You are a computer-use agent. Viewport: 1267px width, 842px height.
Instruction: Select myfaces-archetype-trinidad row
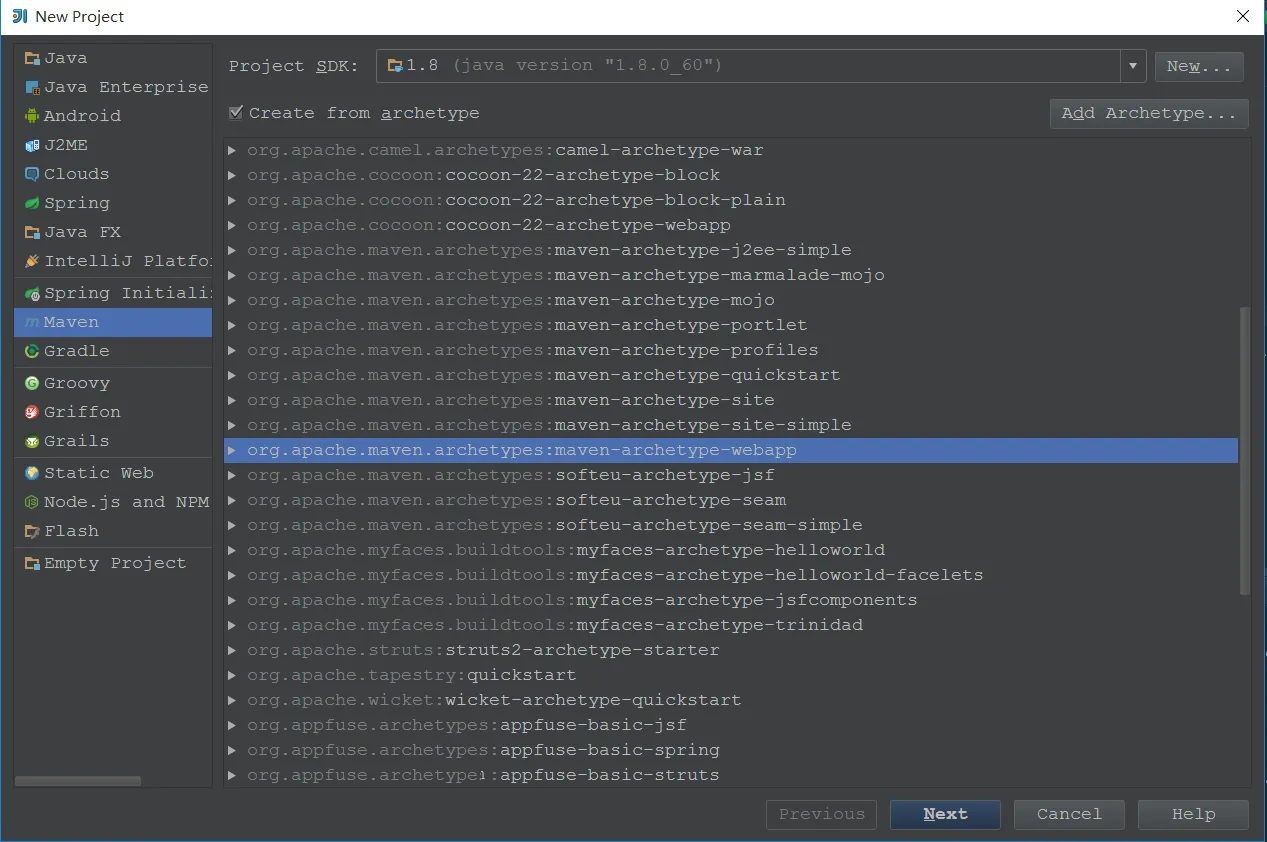[731, 625]
